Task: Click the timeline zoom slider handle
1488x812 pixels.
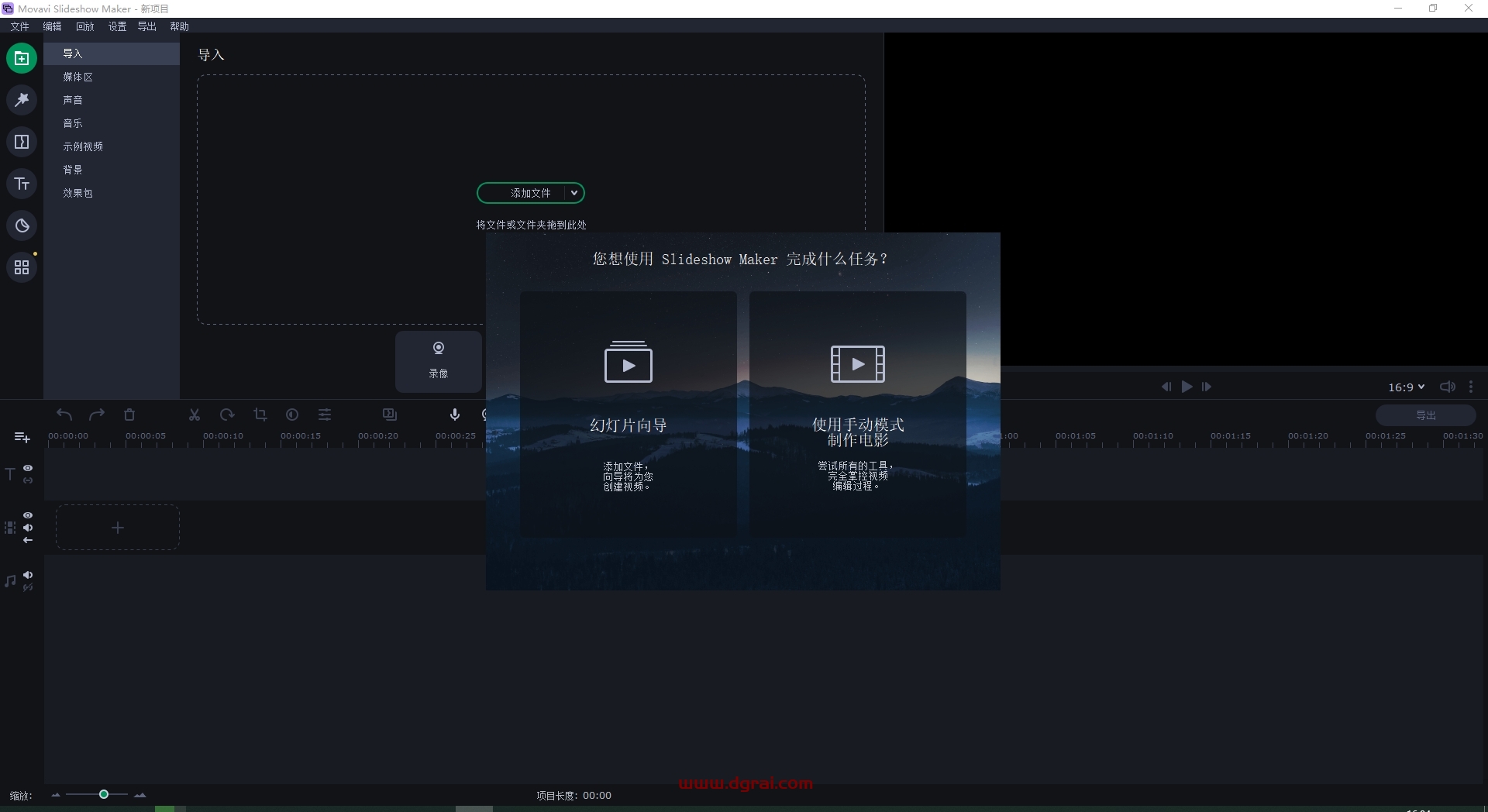Action: click(x=103, y=794)
